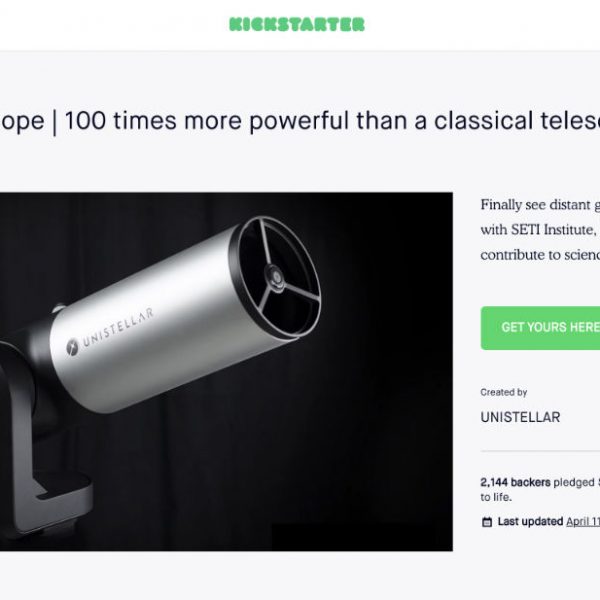Click the calendar icon beside Last updated

487,522
